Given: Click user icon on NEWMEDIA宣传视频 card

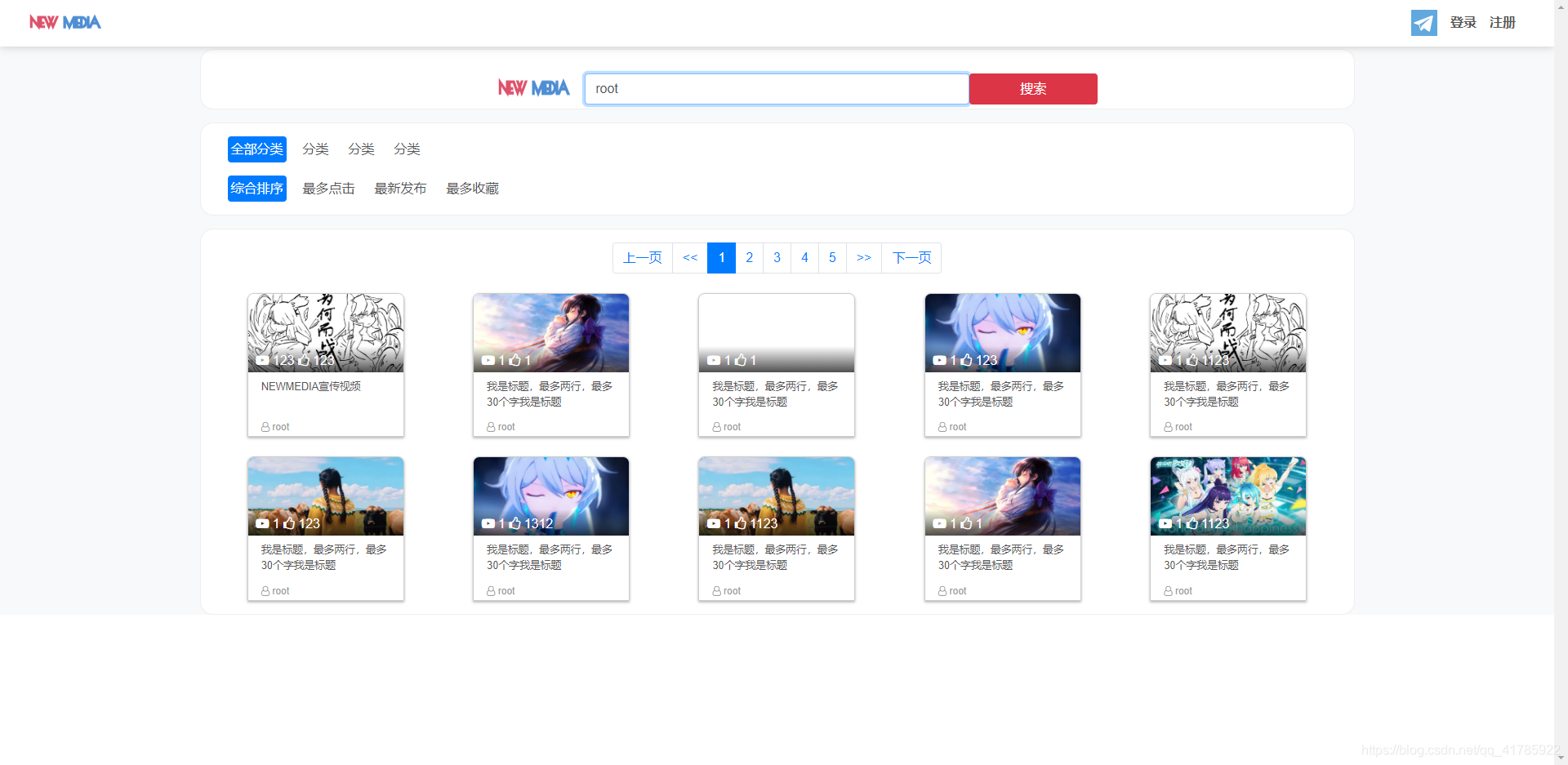Looking at the screenshot, I should (265, 427).
